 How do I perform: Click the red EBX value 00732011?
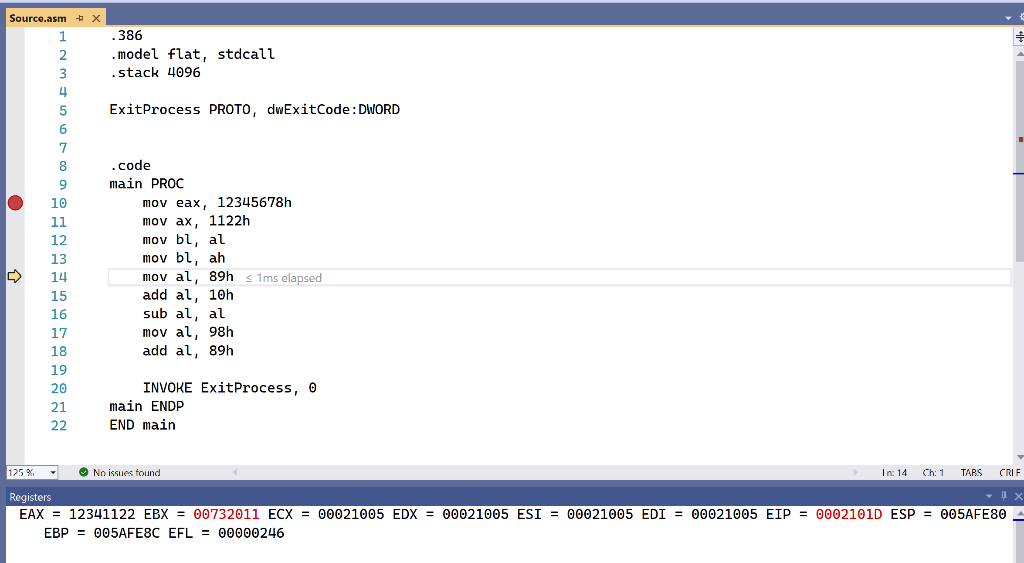click(x=226, y=515)
